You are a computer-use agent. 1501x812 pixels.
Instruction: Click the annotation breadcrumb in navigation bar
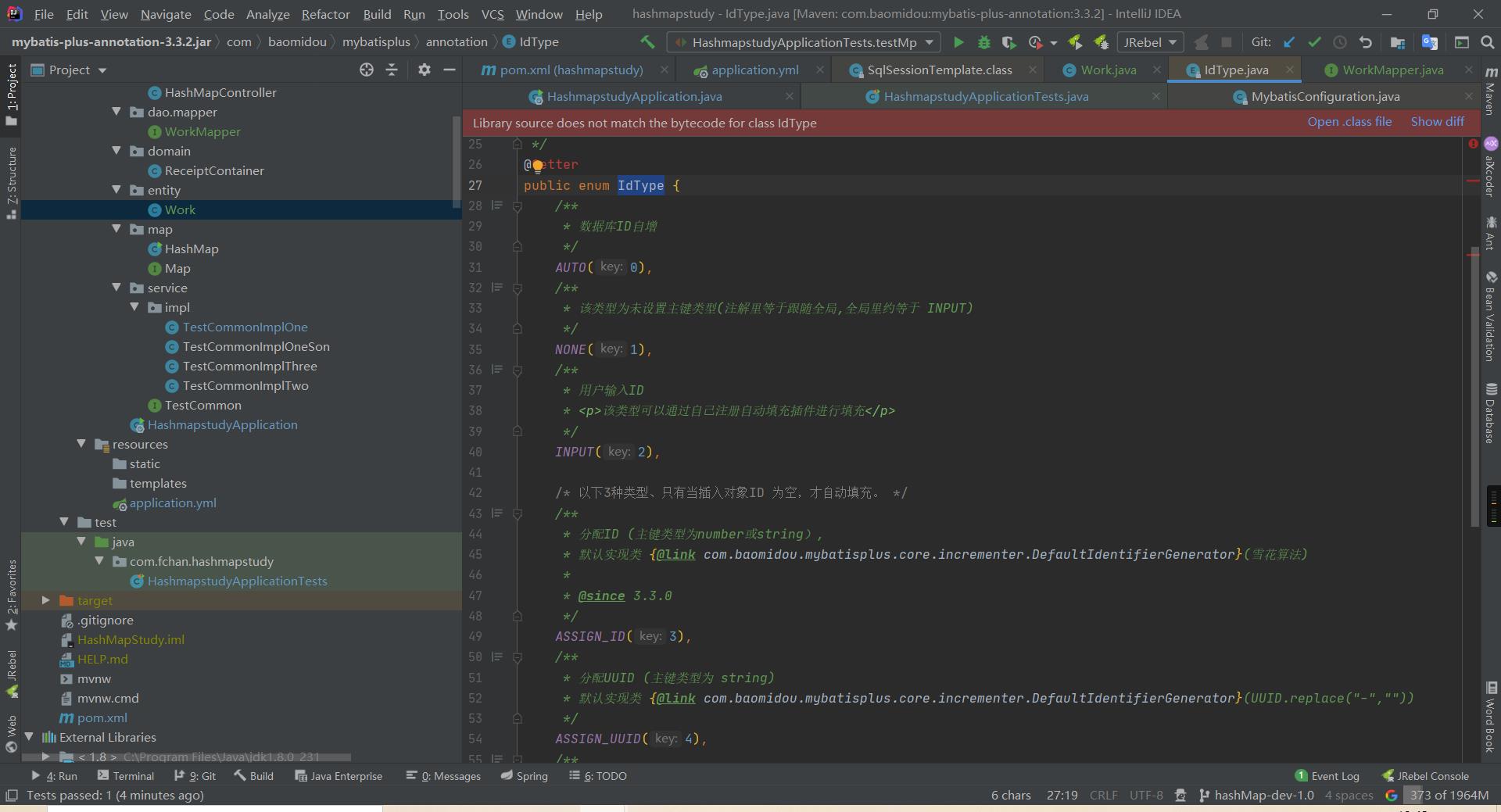457,42
